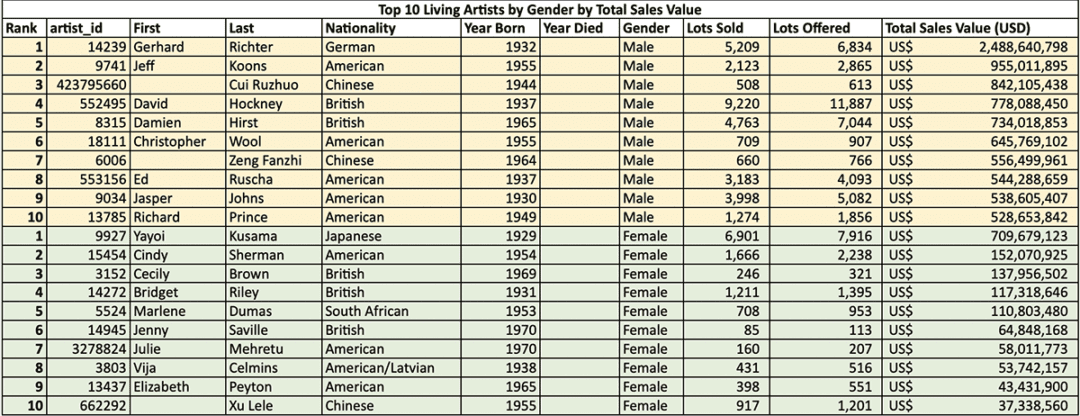This screenshot has height=416, width=1080.
Task: Click the table title "Top 10 Living Artists"
Action: (542, 9)
